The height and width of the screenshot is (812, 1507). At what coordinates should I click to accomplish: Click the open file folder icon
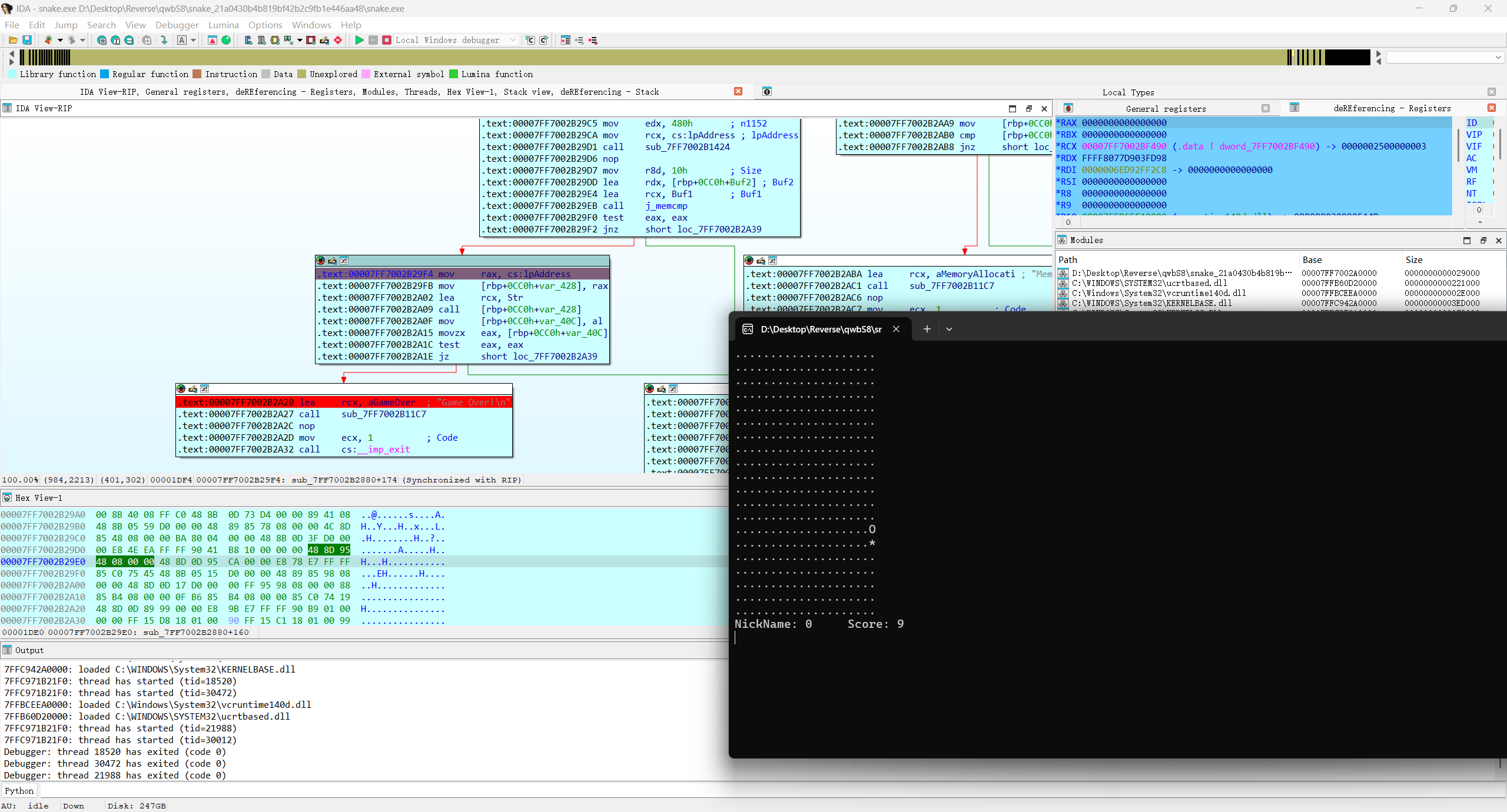[x=13, y=40]
